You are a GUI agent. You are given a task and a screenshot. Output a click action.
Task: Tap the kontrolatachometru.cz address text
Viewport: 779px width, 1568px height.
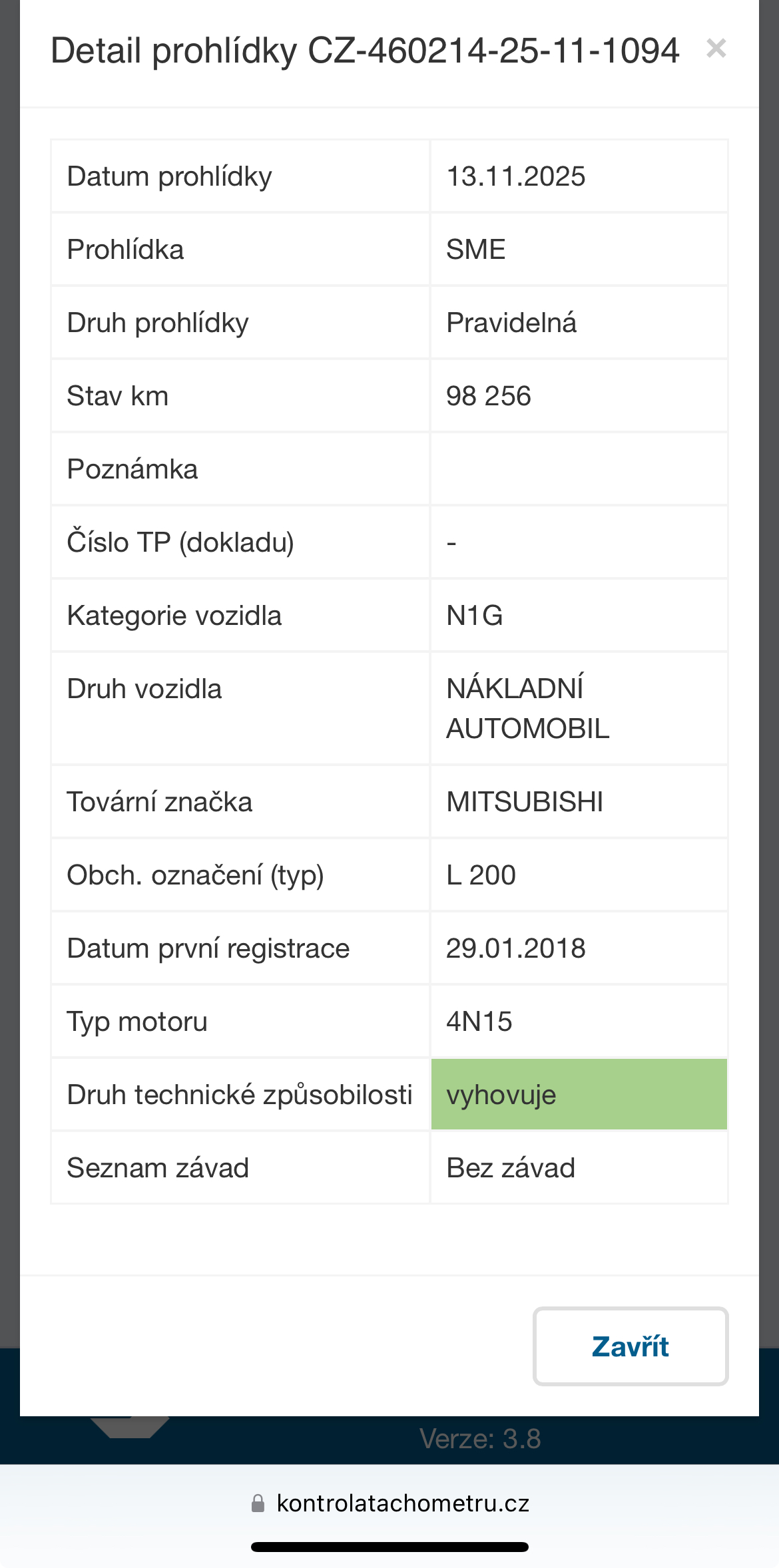pyautogui.click(x=403, y=1503)
